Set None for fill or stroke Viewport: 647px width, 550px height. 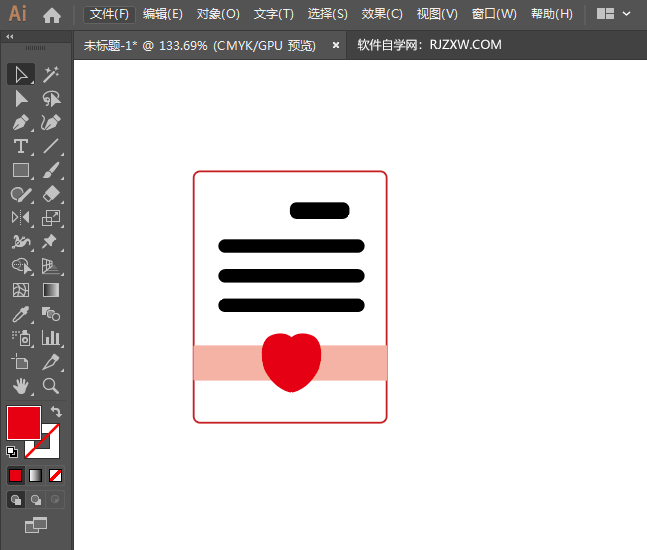point(55,476)
